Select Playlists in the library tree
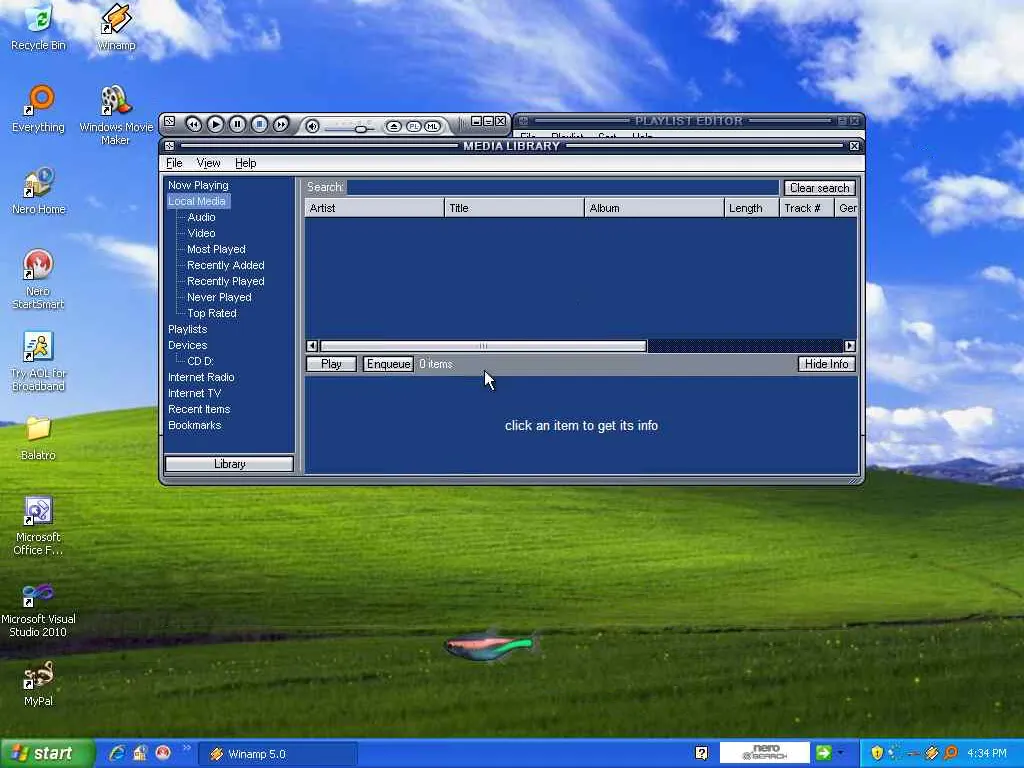Image resolution: width=1024 pixels, height=768 pixels. point(187,329)
